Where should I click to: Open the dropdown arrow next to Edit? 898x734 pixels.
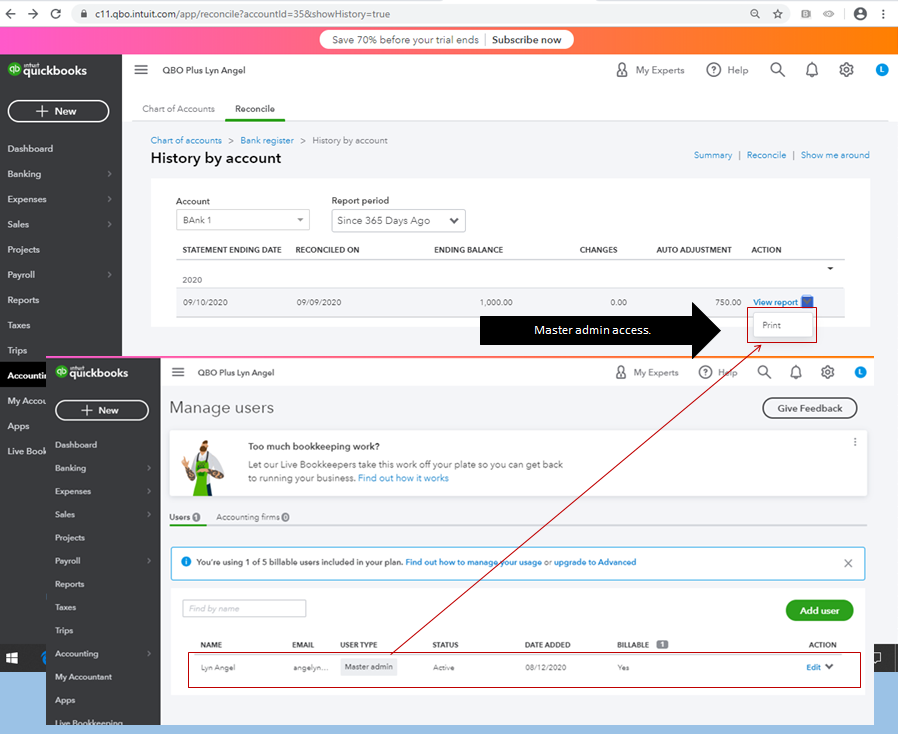pyautogui.click(x=829, y=666)
